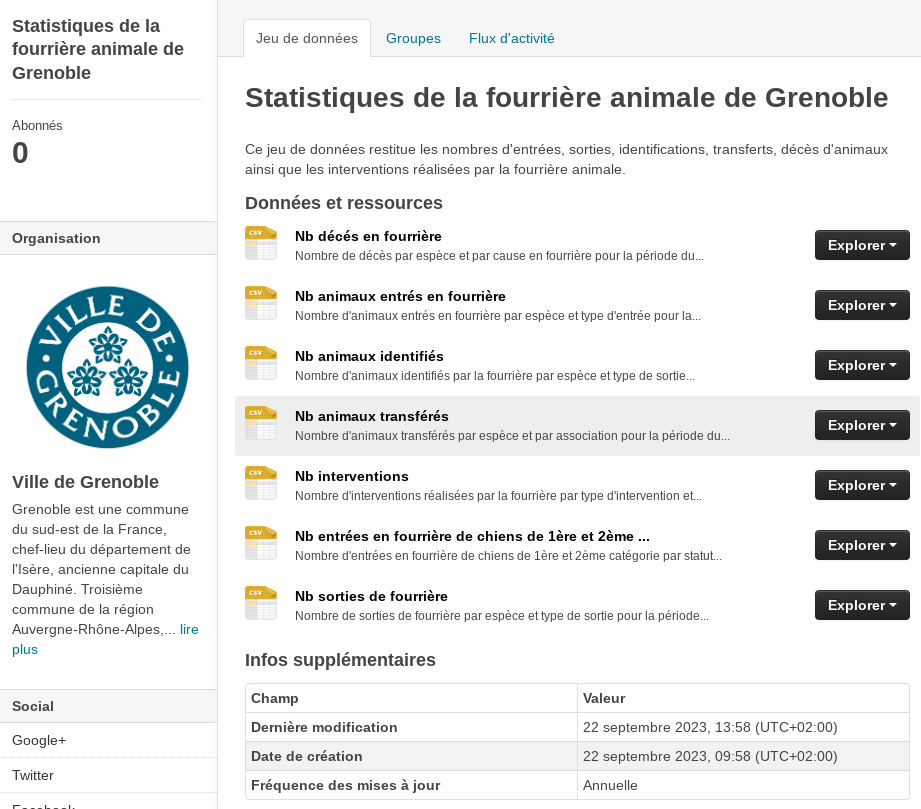Click the CSV icon beside Nb interventions
The width and height of the screenshot is (921, 809).
click(x=260, y=483)
